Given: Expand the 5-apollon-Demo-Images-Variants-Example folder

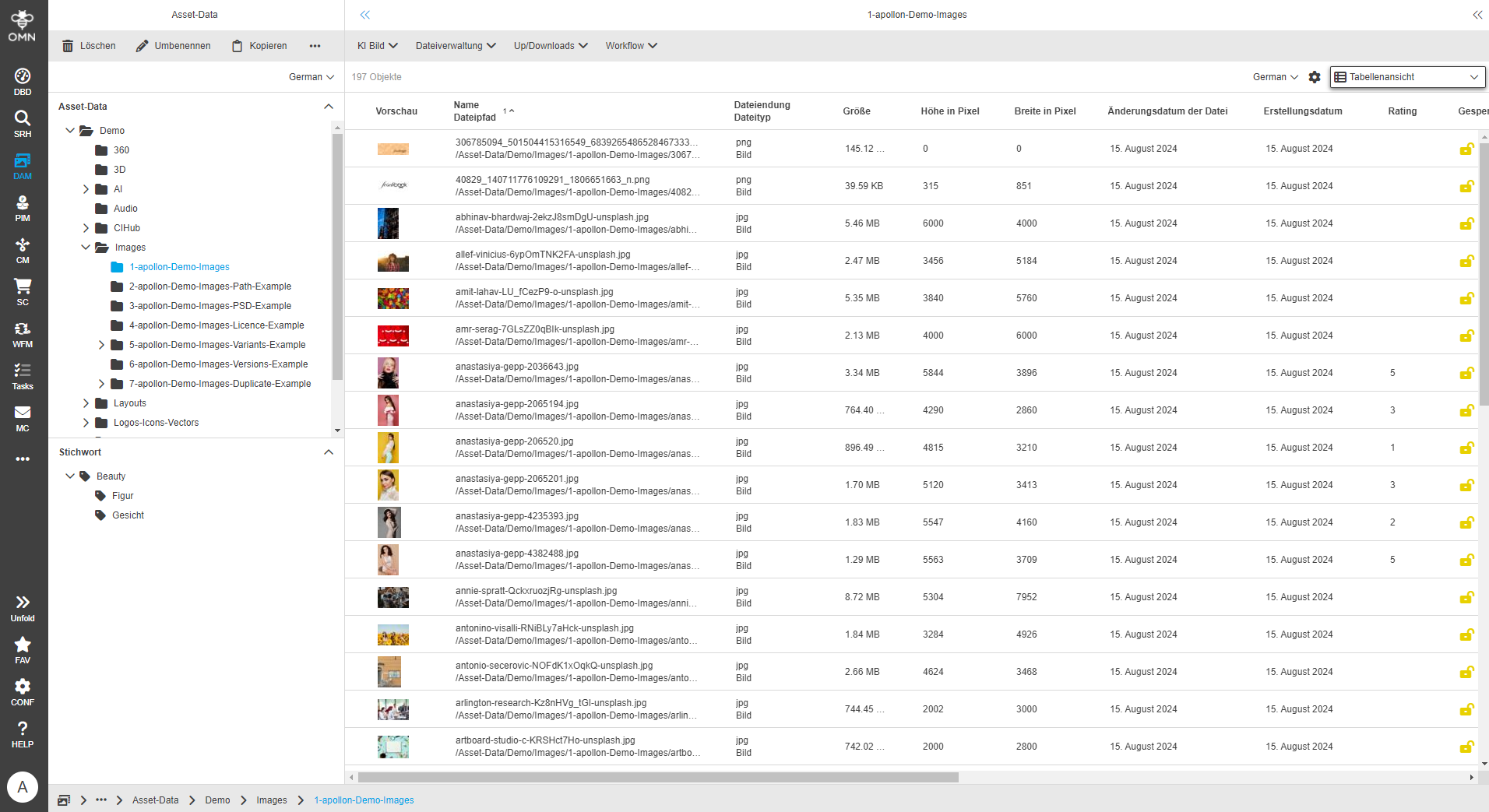Looking at the screenshot, I should point(101,345).
